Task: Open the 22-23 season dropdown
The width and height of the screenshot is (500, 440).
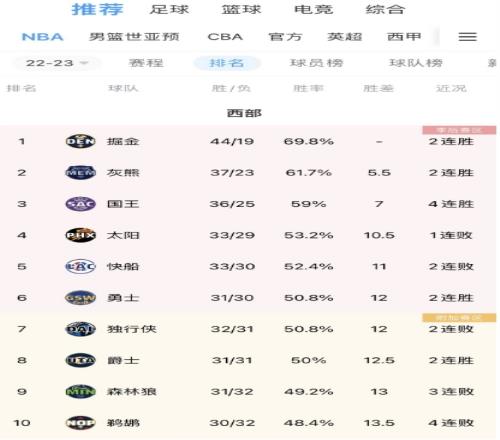Action: pos(57,63)
